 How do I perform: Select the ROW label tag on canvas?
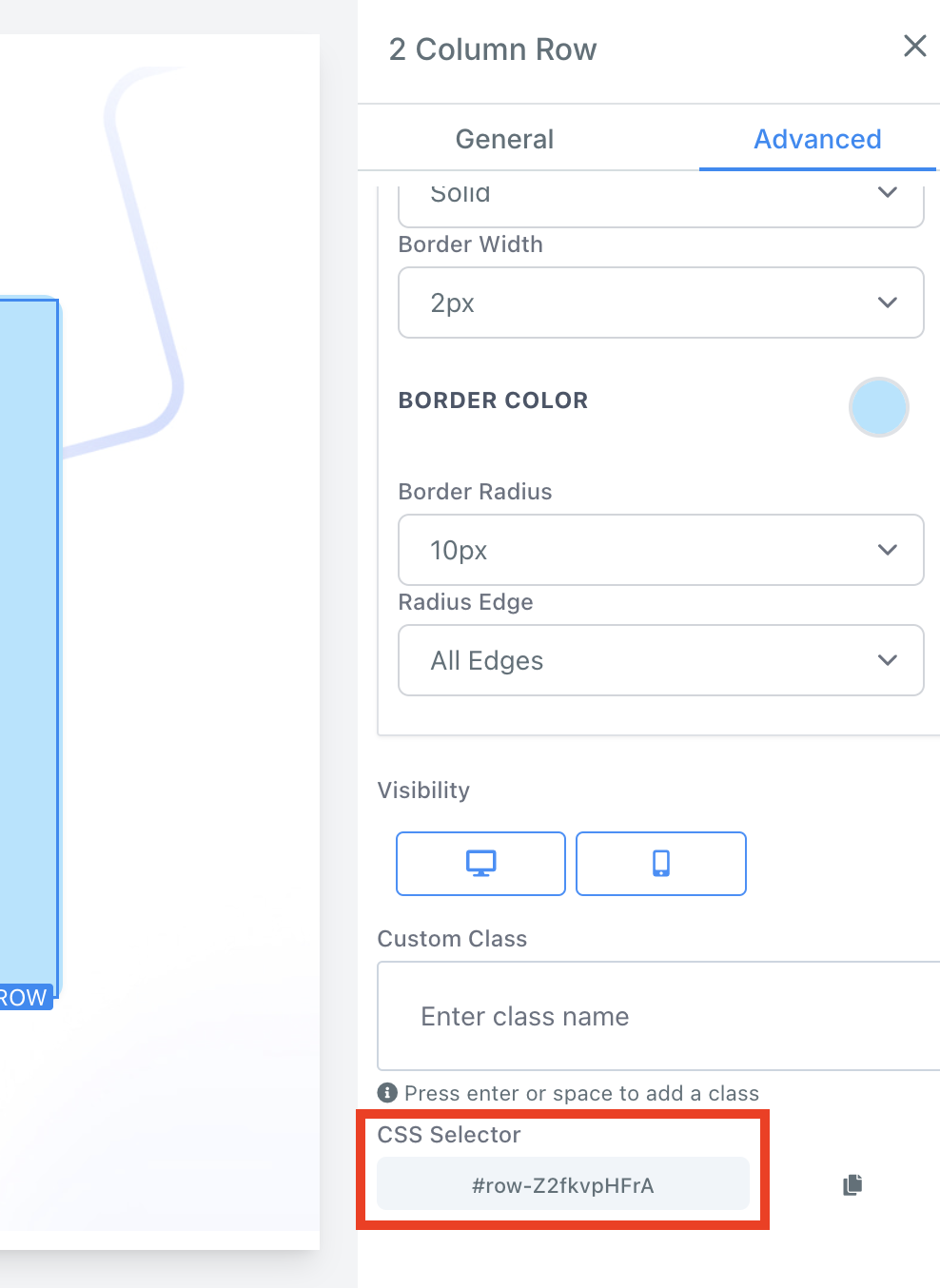(25, 997)
